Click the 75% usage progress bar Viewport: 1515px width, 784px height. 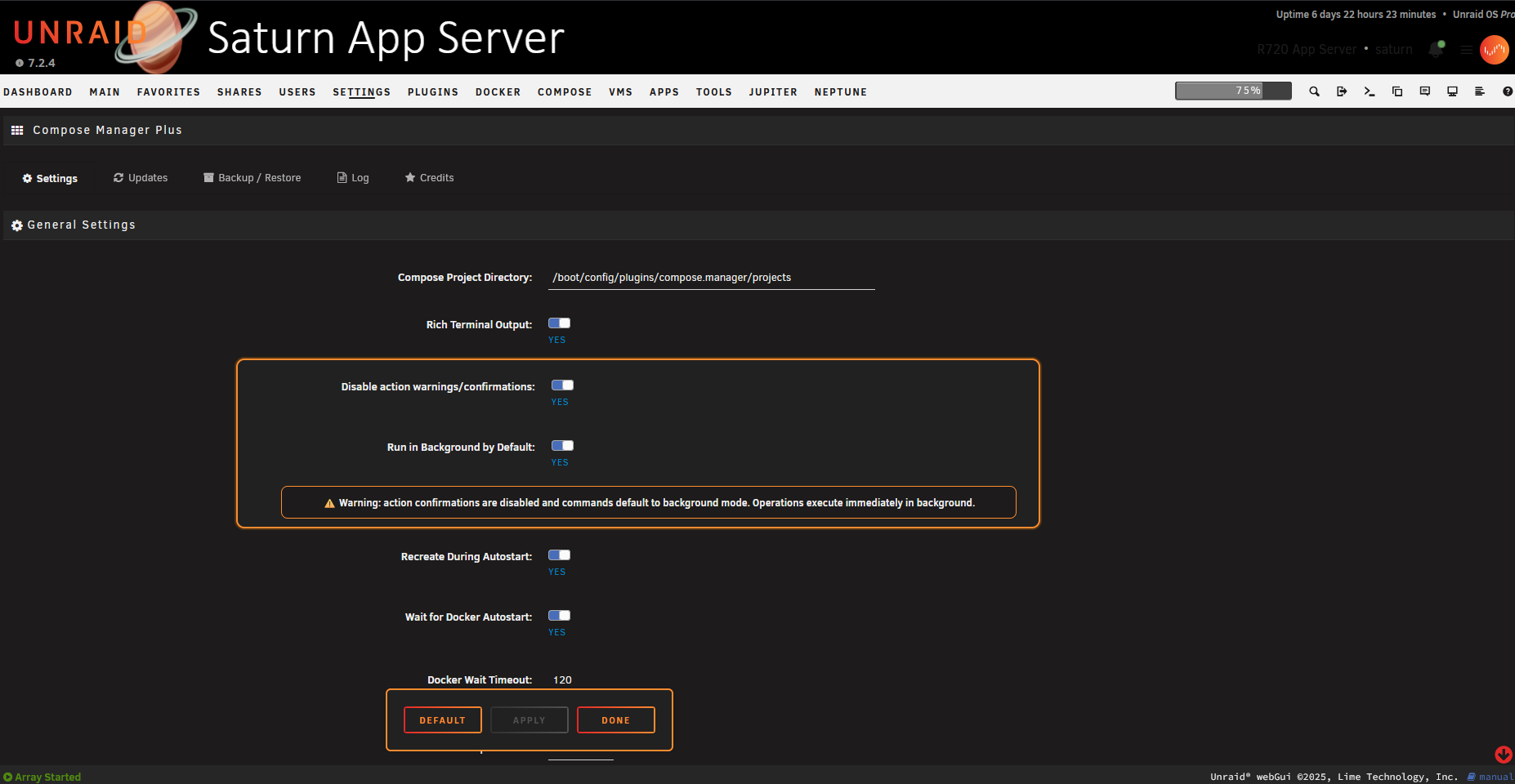(x=1234, y=91)
